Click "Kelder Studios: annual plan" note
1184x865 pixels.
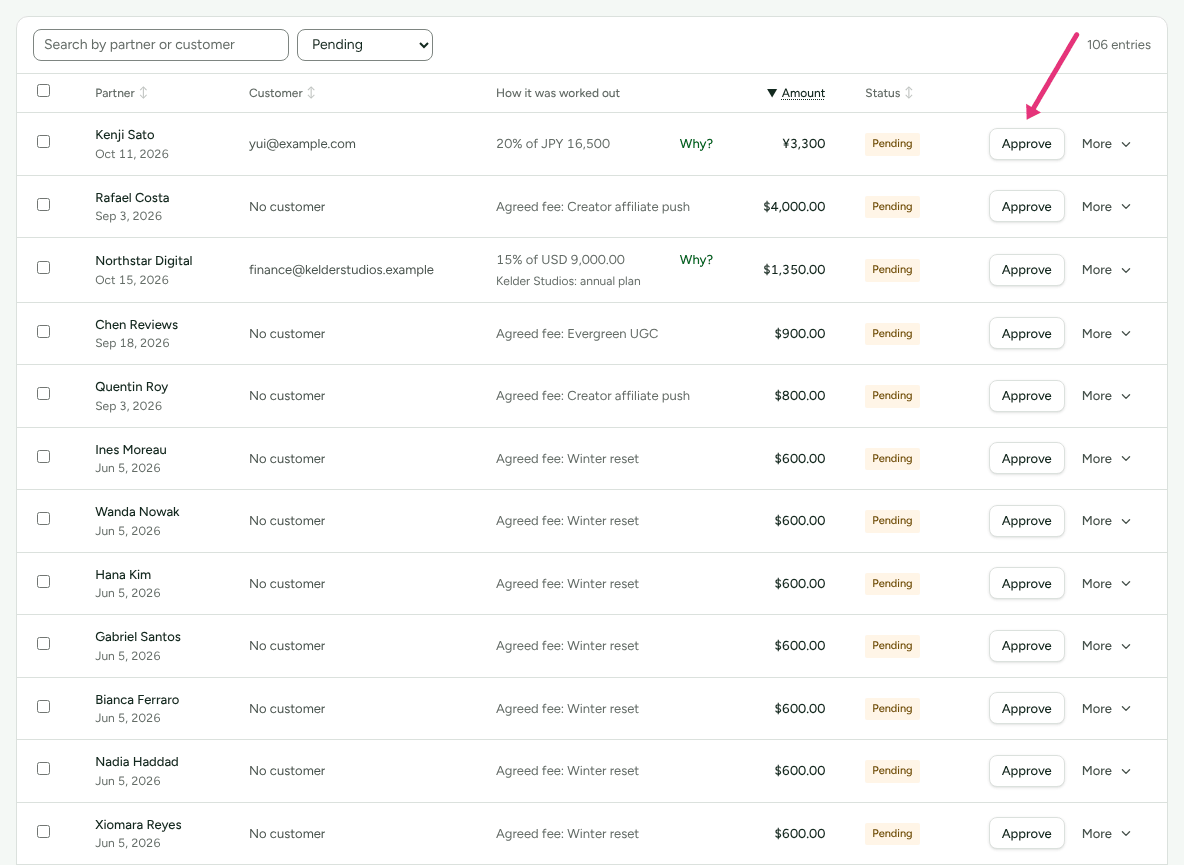(x=568, y=281)
